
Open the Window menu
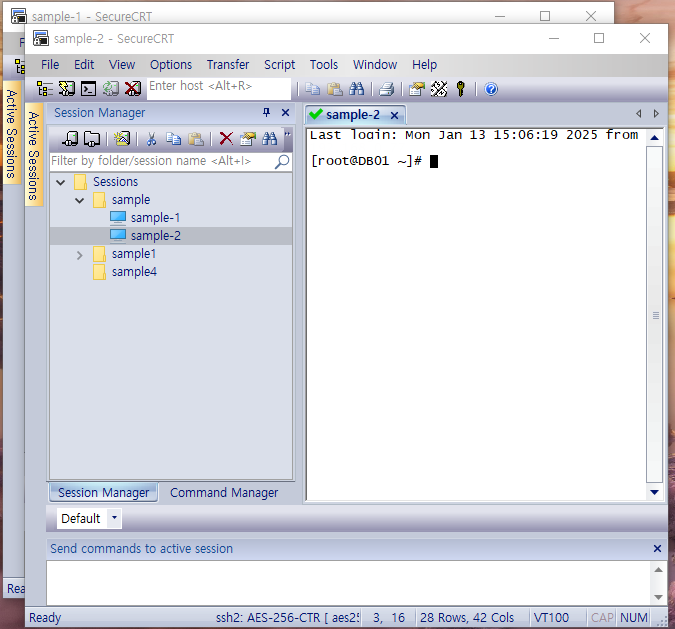tap(375, 65)
